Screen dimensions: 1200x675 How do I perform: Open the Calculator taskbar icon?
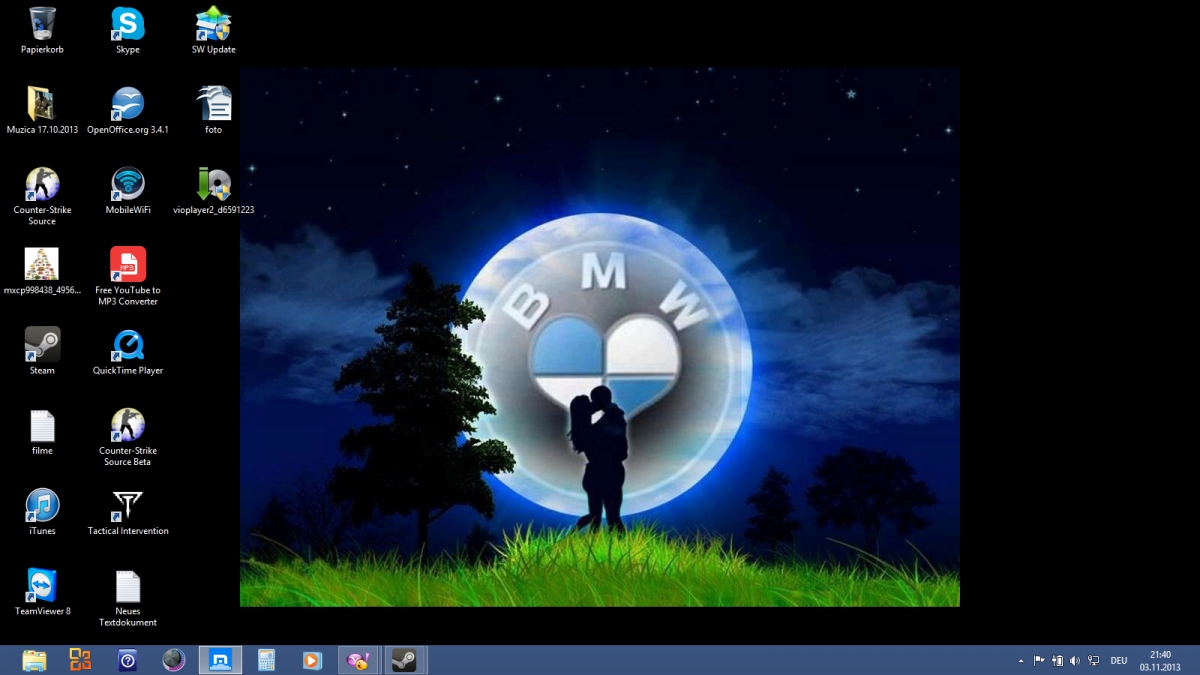pos(266,660)
